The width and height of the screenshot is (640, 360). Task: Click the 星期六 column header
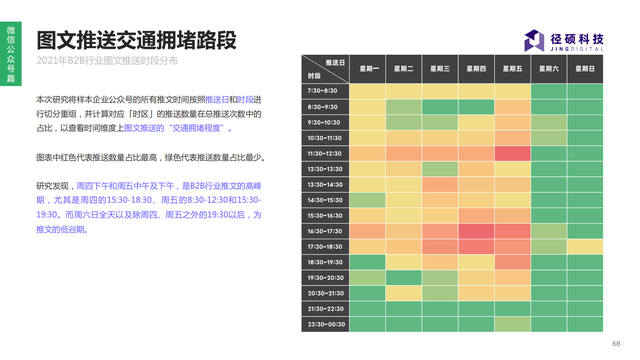pyautogui.click(x=549, y=69)
